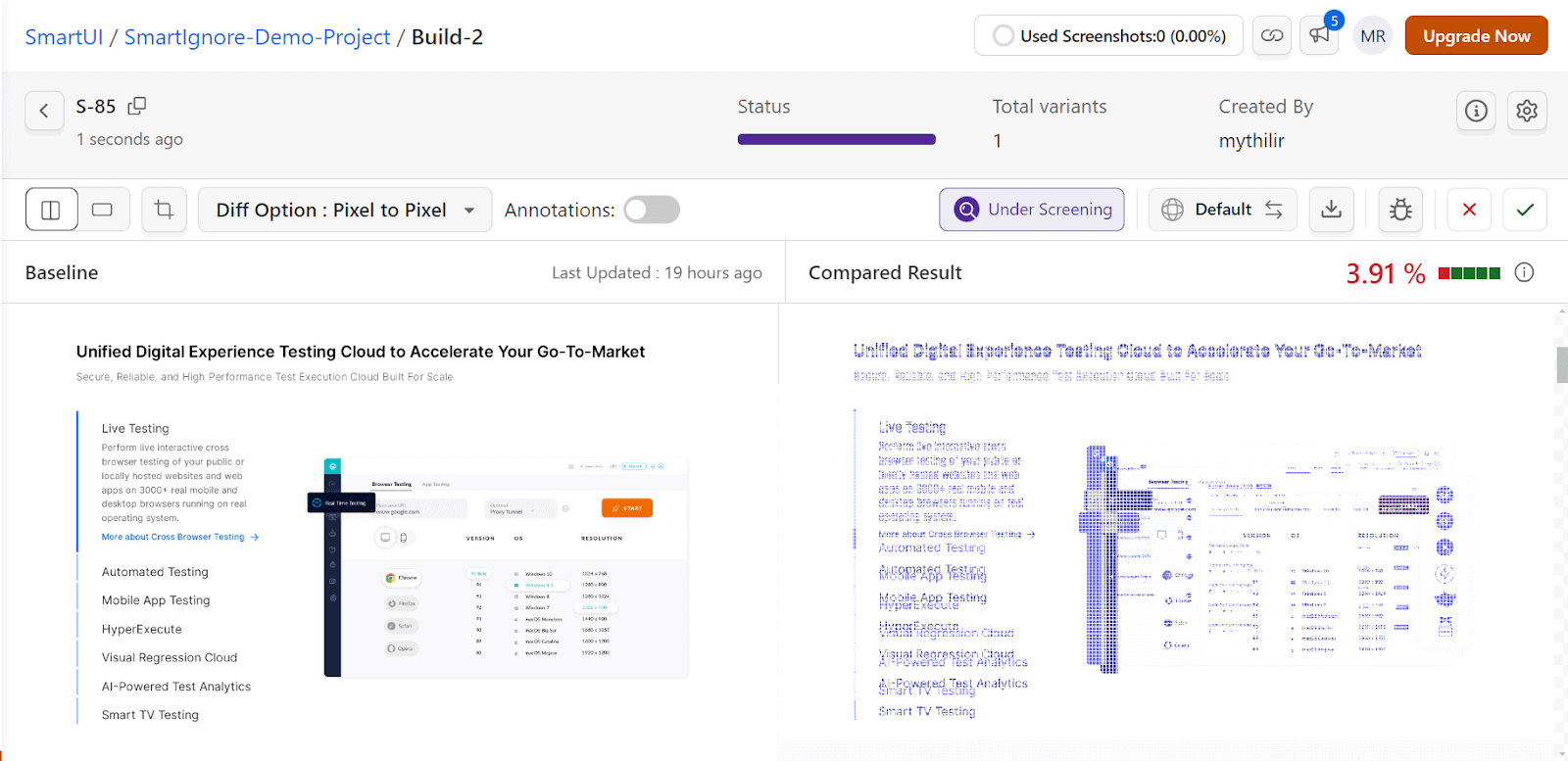Click the purple Status progress bar

[837, 139]
